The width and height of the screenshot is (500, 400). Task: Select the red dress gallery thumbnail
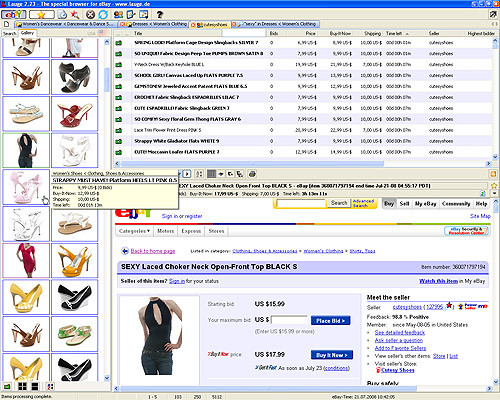coord(26,260)
